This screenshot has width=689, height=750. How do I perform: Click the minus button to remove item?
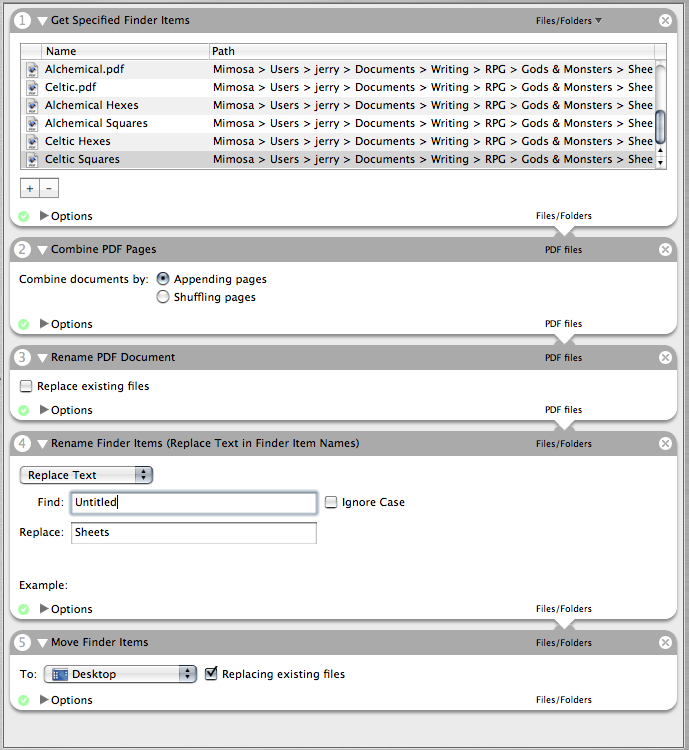pos(50,188)
